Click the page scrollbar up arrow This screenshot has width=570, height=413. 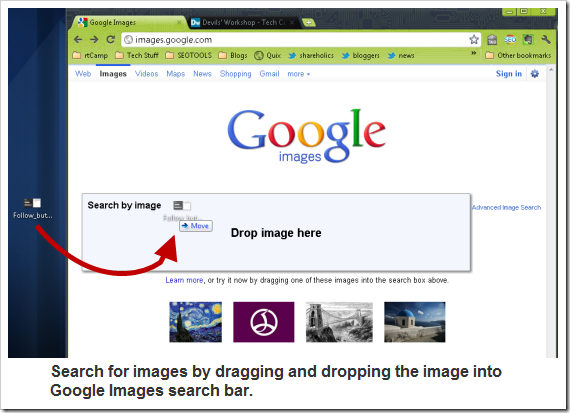(551, 69)
